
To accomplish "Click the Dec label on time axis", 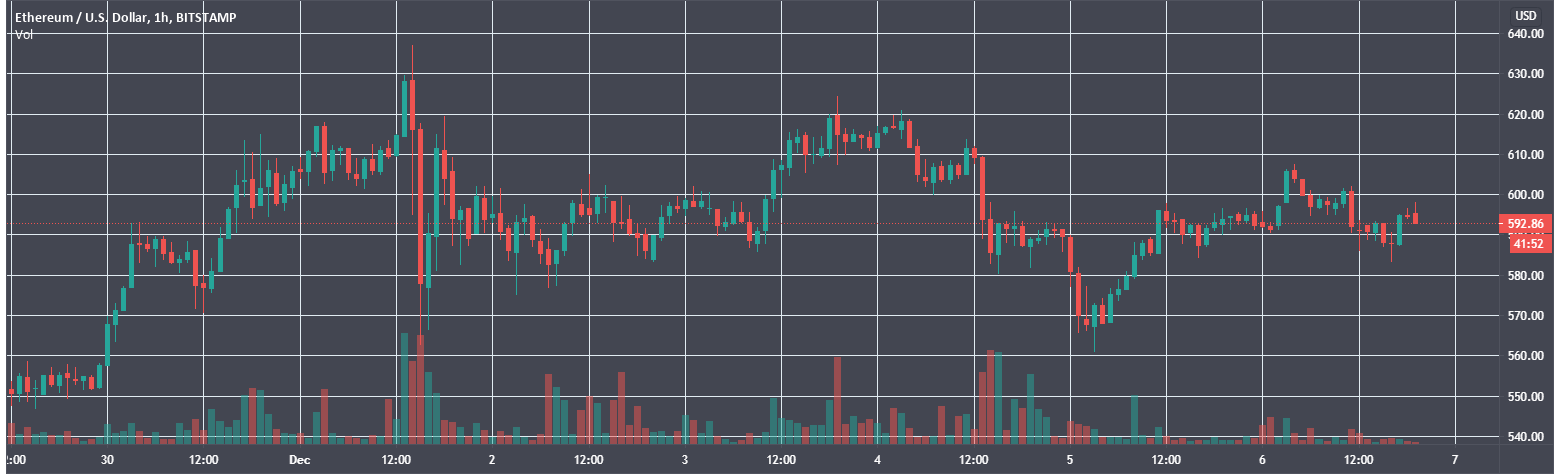I will point(299,460).
